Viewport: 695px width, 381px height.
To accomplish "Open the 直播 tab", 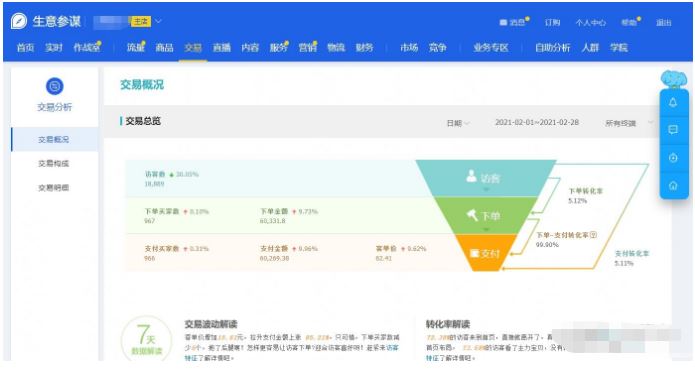I will point(221,47).
